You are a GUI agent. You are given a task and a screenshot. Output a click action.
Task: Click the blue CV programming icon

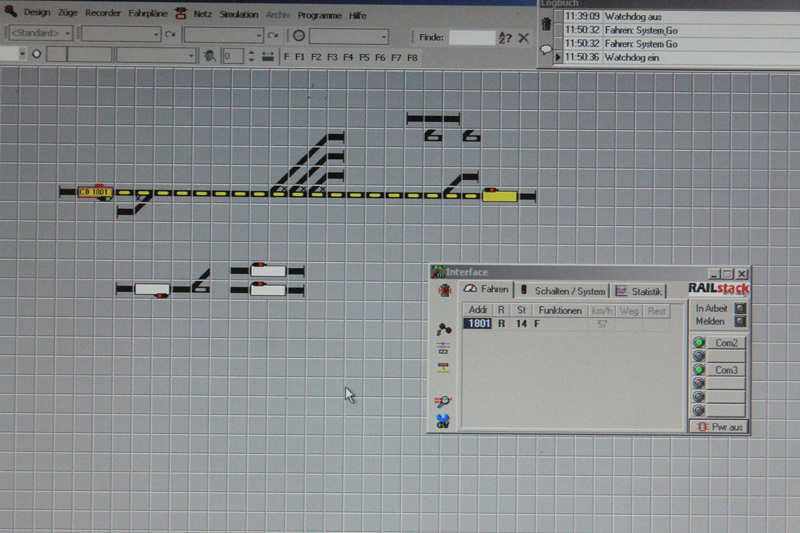tap(443, 420)
